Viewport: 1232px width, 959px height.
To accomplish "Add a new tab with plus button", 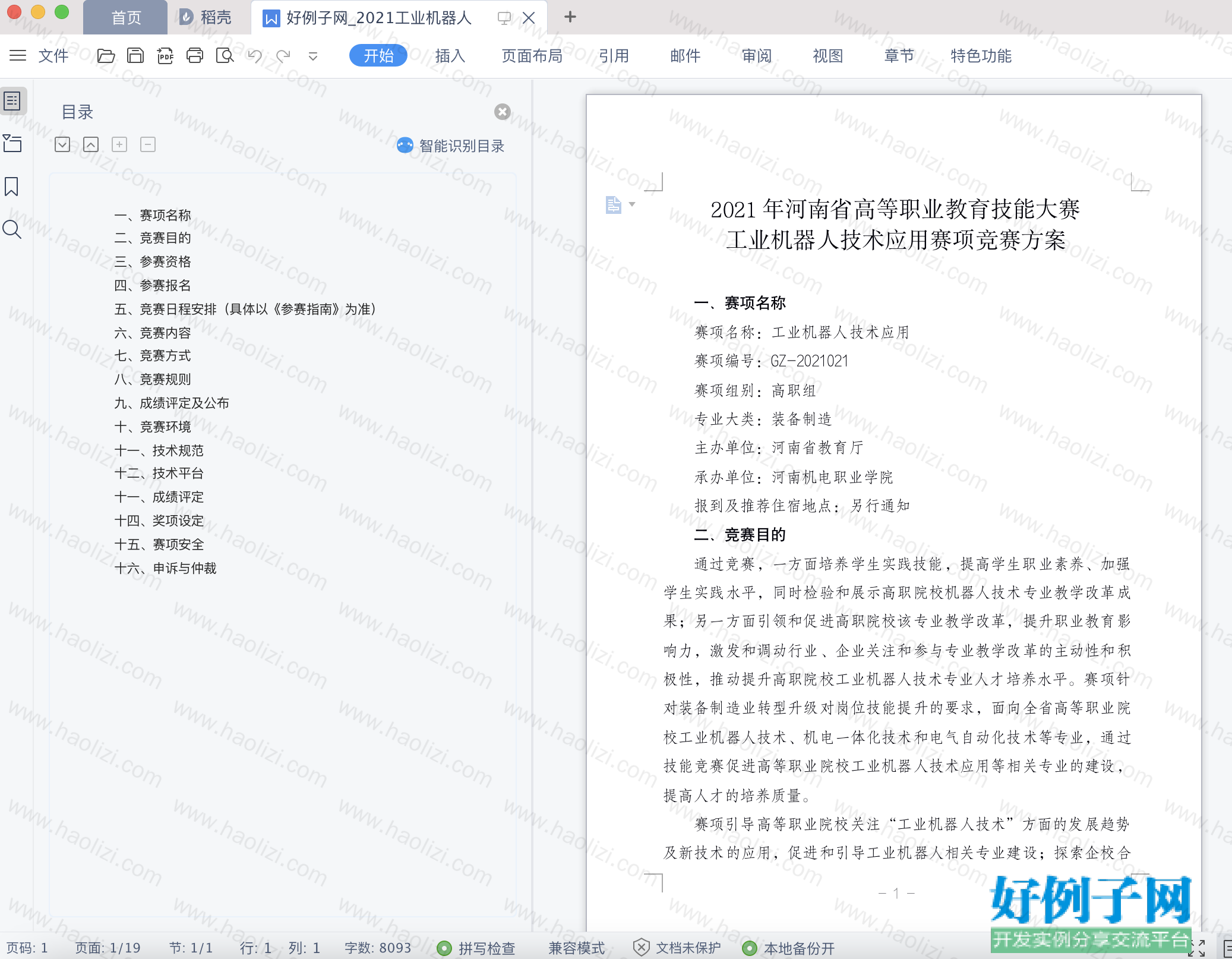I will 570,17.
